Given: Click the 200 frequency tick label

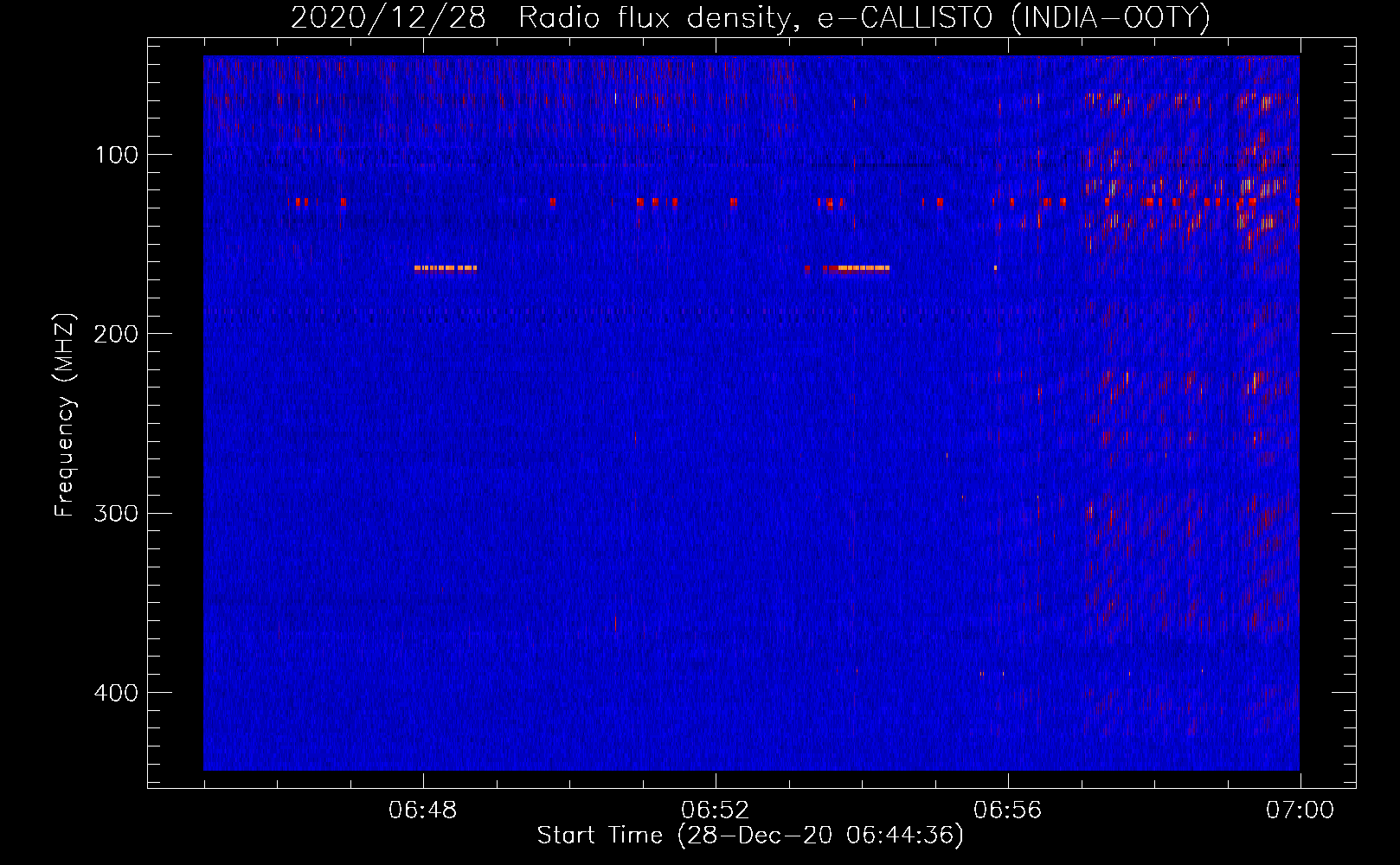Looking at the screenshot, I should (117, 334).
